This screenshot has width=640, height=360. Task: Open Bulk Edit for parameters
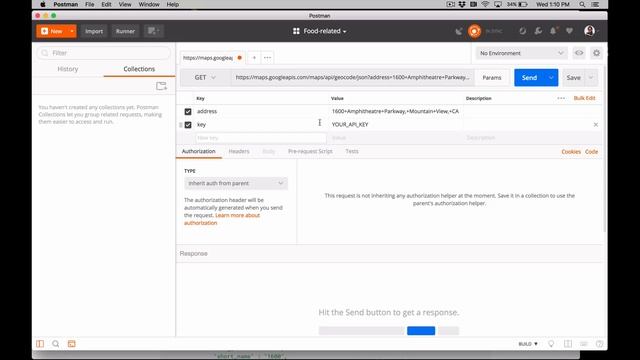(x=584, y=98)
